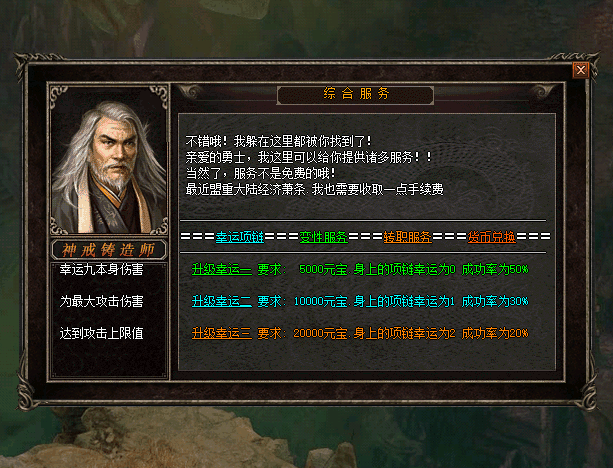Click the 10000元宝 requirement text
The width and height of the screenshot is (613, 468).
321,301
